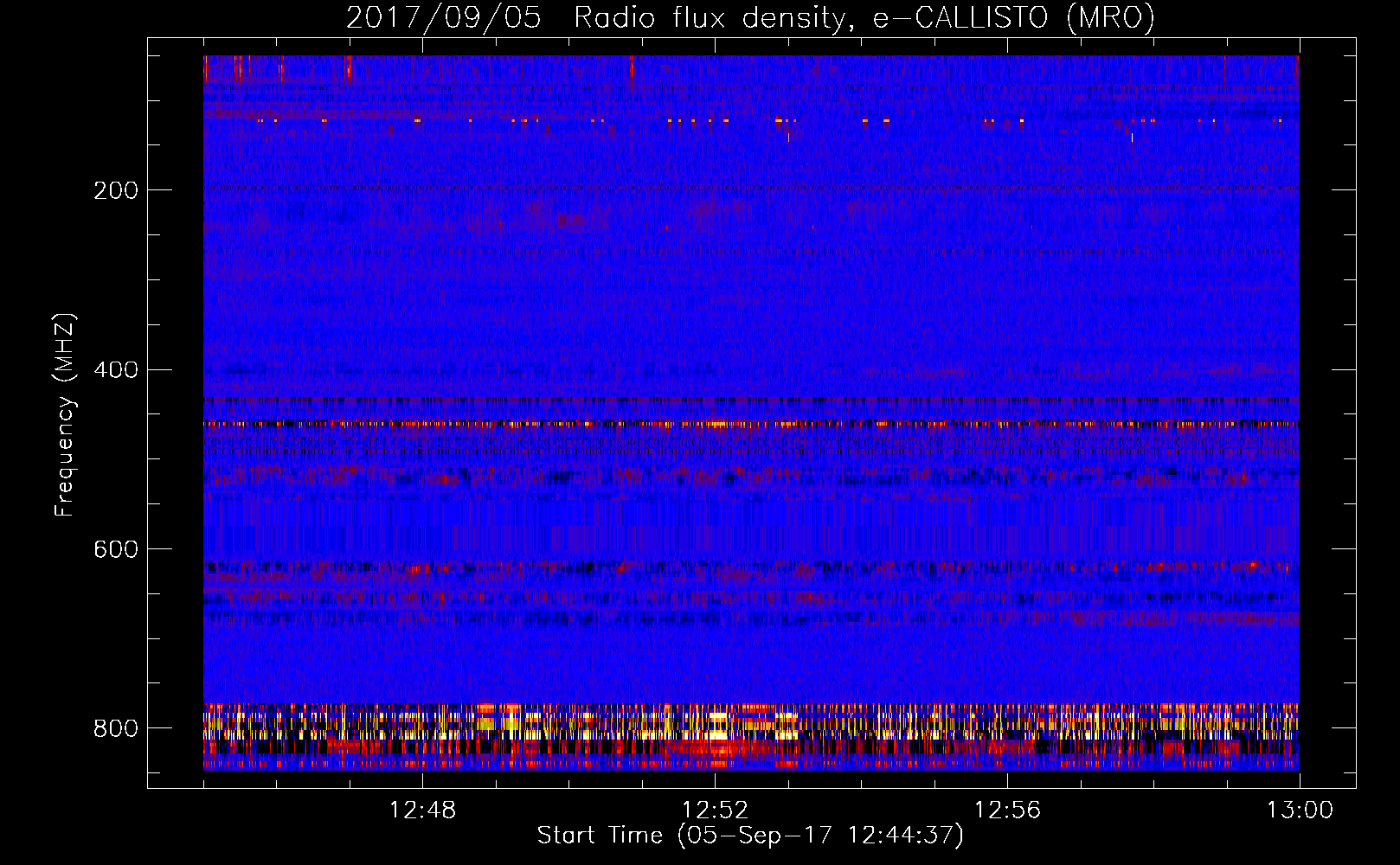Click the 12:48 time tick label
Image resolution: width=1400 pixels, height=865 pixels.
click(422, 811)
